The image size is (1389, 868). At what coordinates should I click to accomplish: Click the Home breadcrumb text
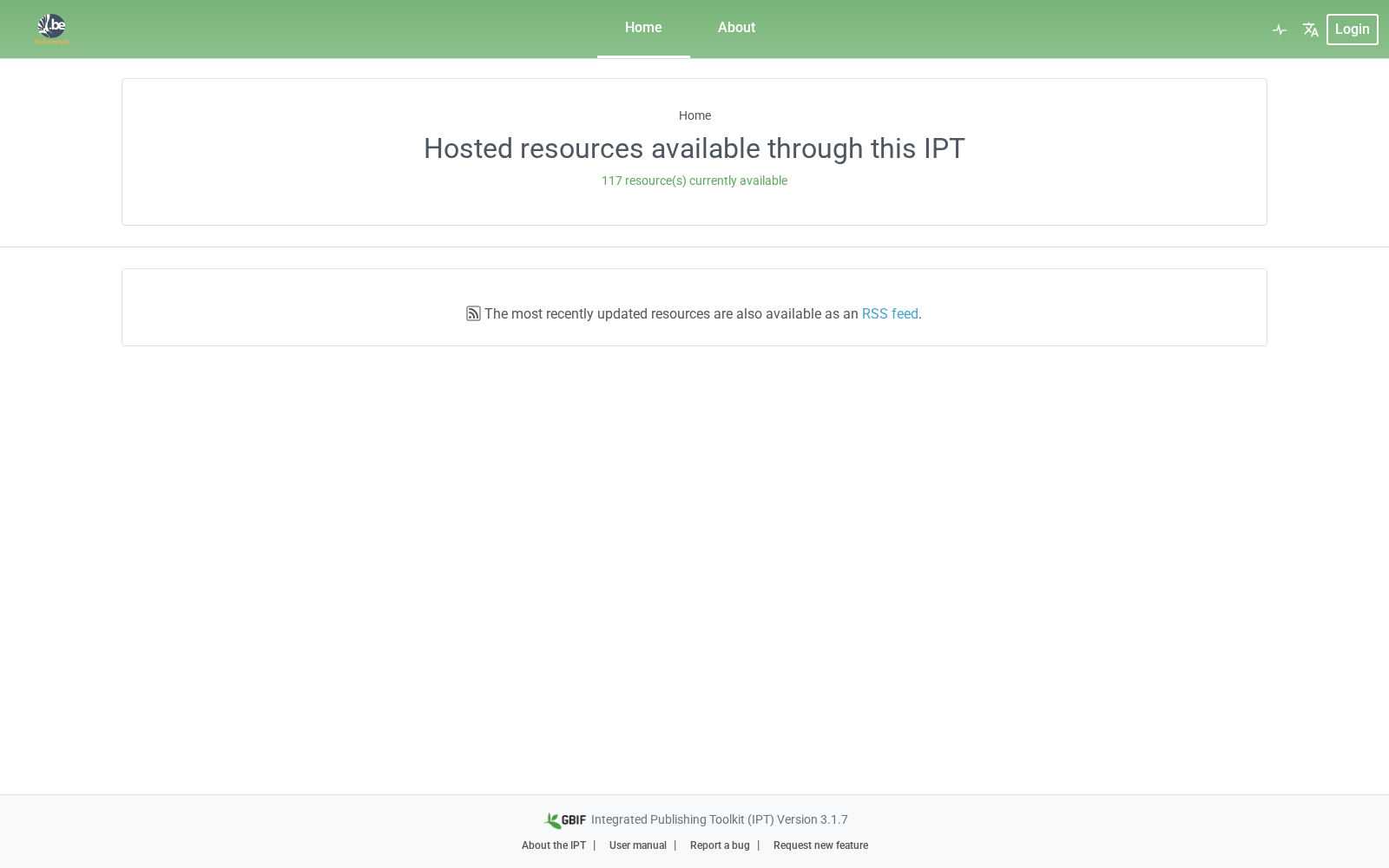pos(694,115)
